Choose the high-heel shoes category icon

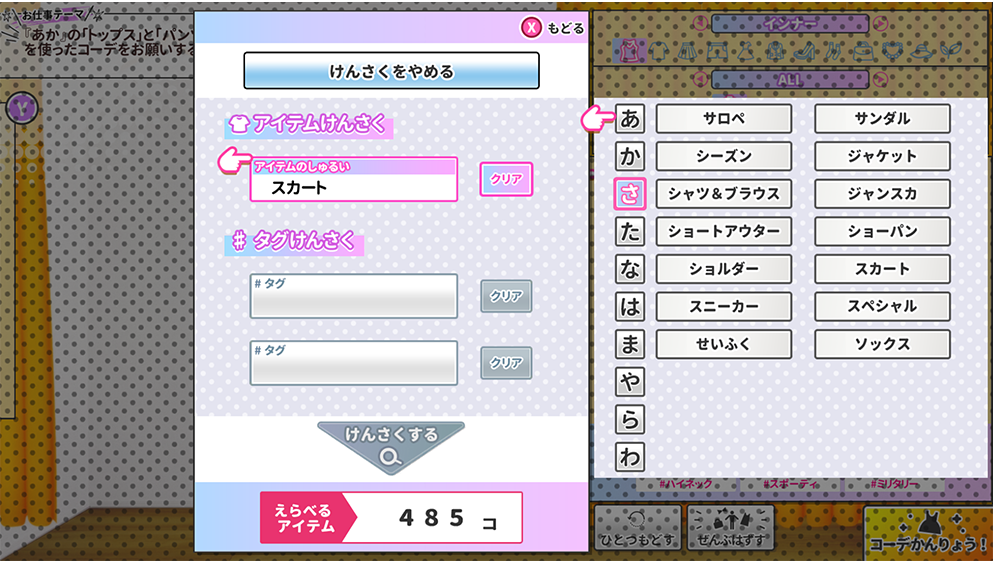pyautogui.click(x=806, y=51)
